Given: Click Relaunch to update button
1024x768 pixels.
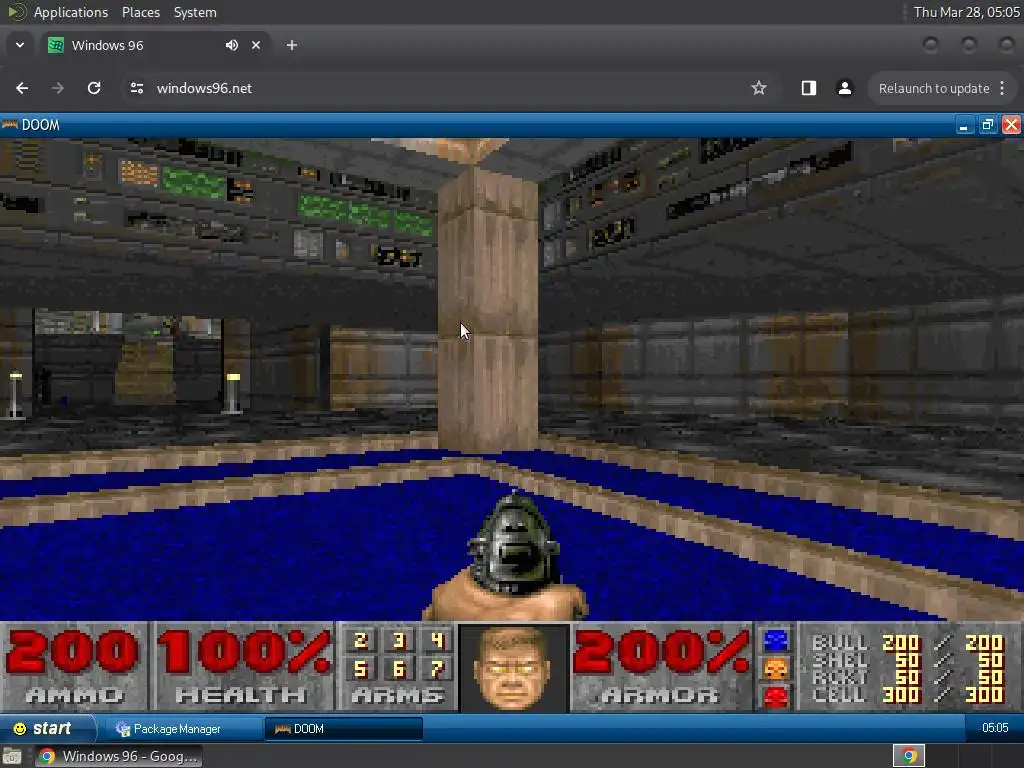Looking at the screenshot, I should pos(933,88).
